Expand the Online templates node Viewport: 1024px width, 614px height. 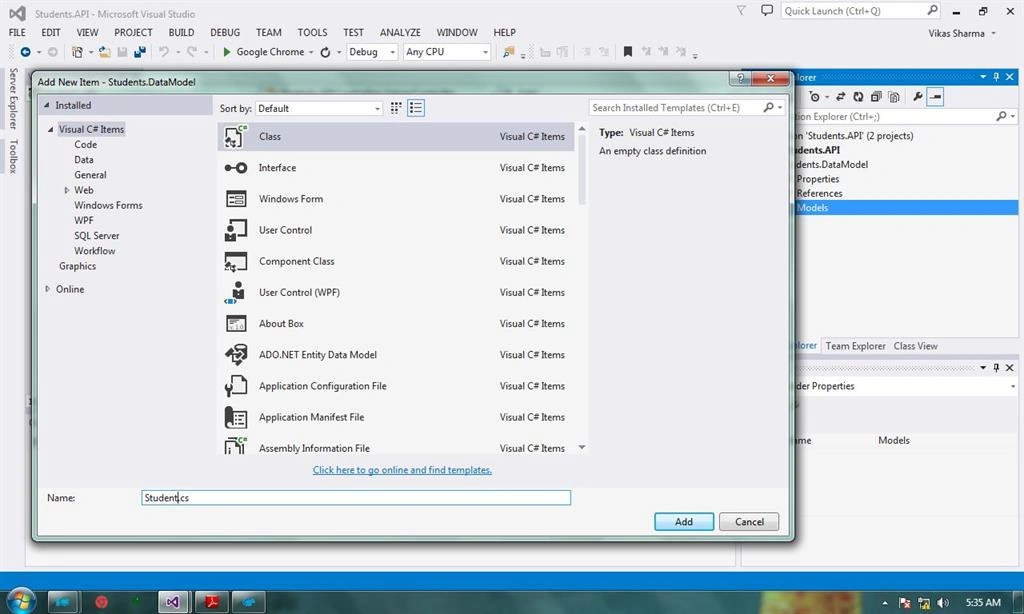[x=48, y=289]
